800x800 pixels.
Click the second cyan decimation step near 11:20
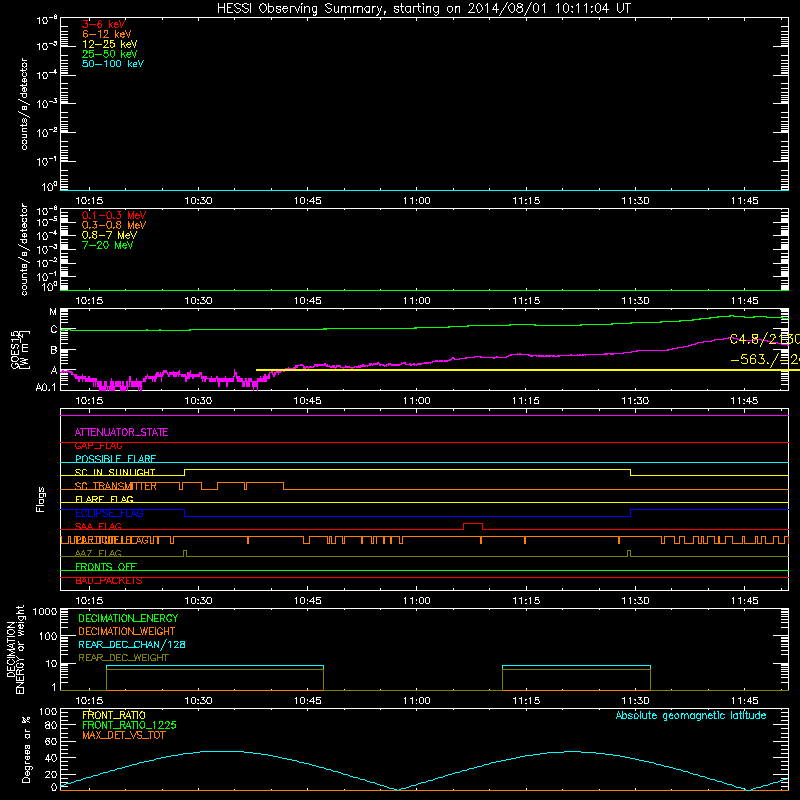coord(577,666)
